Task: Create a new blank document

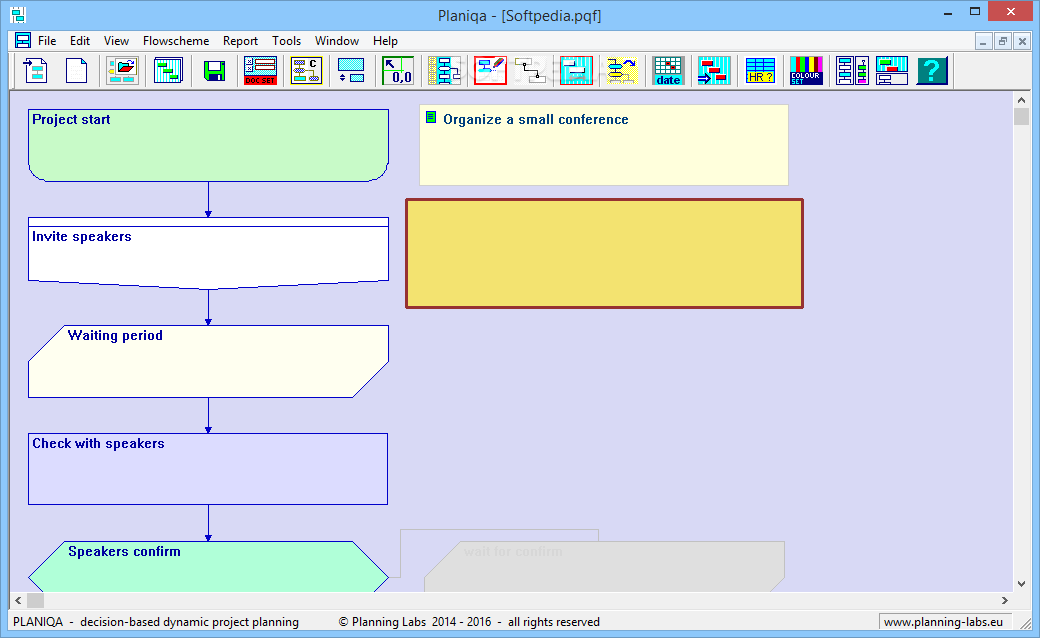Action: pyautogui.click(x=76, y=70)
